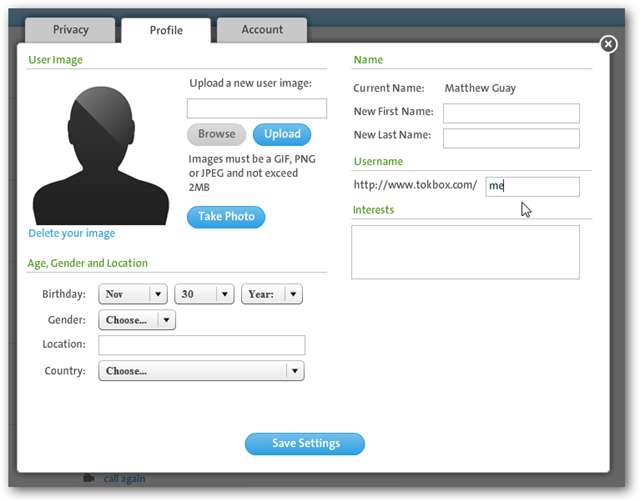Click the New First Name field
The width and height of the screenshot is (640, 502).
(511, 113)
